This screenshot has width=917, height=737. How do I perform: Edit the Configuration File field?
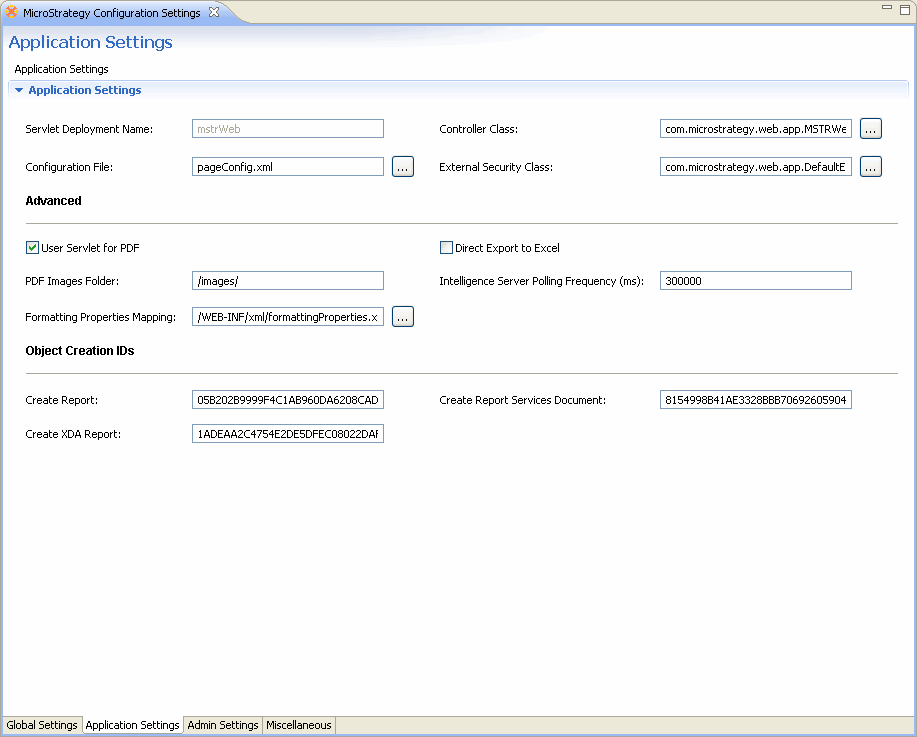click(x=288, y=167)
